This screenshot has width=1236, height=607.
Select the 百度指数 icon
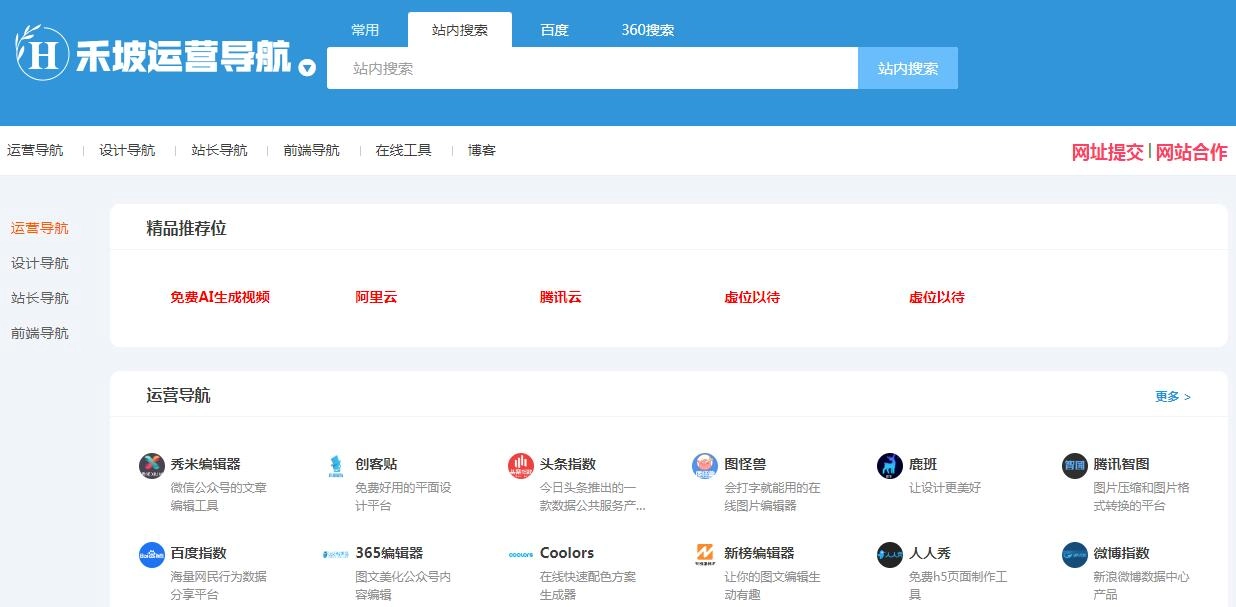[150, 552]
